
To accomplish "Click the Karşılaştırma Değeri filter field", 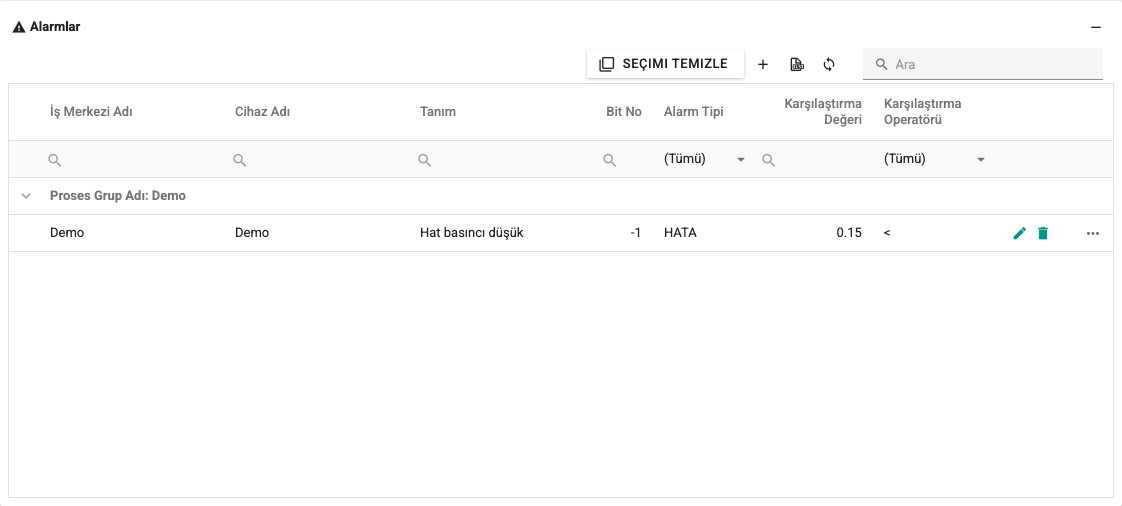I will [x=811, y=159].
